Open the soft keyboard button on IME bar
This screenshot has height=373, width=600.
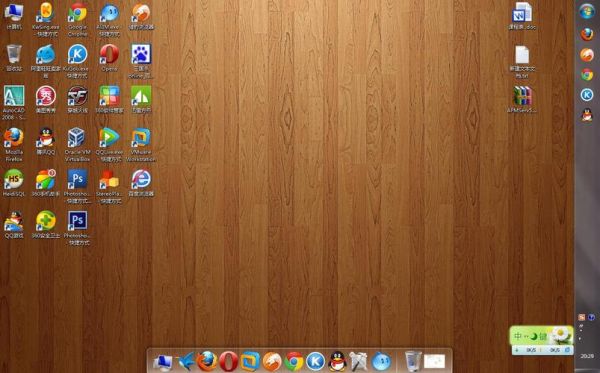543,337
